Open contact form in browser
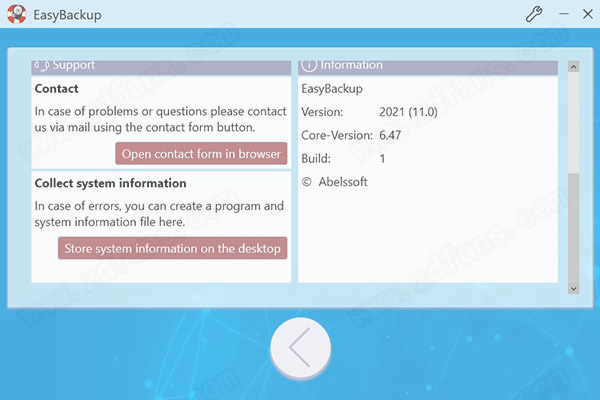The image size is (600, 400). (201, 153)
